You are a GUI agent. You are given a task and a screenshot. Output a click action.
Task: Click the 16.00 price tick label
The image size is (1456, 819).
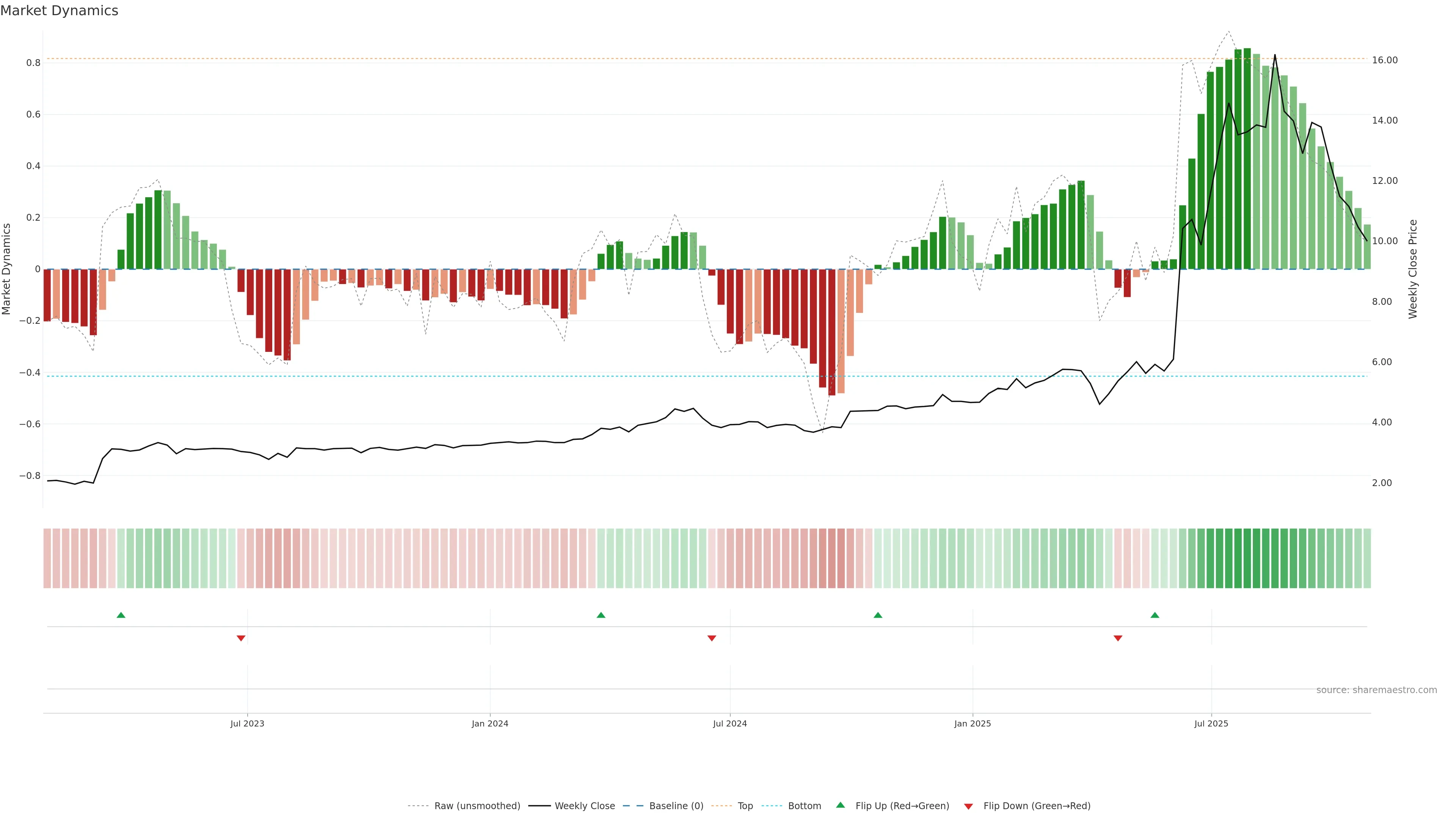[1385, 60]
